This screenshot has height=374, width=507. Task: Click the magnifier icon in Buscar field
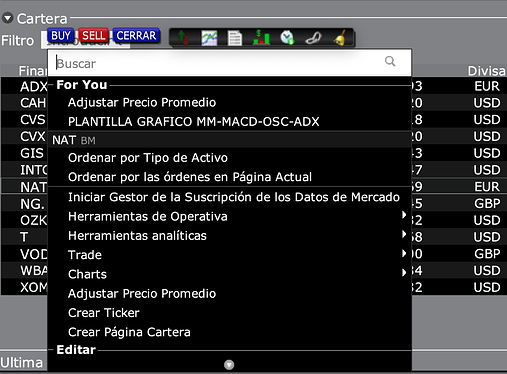pos(390,61)
